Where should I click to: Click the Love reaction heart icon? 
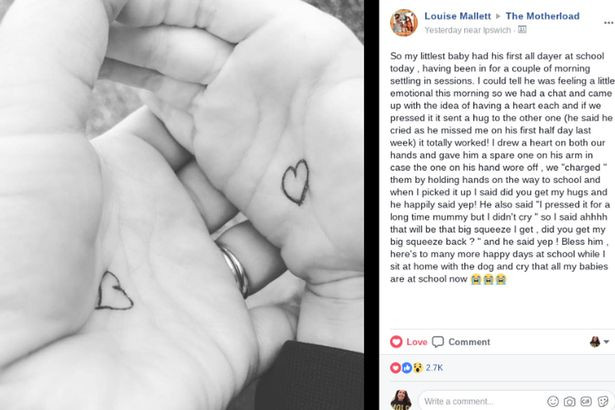tap(397, 342)
